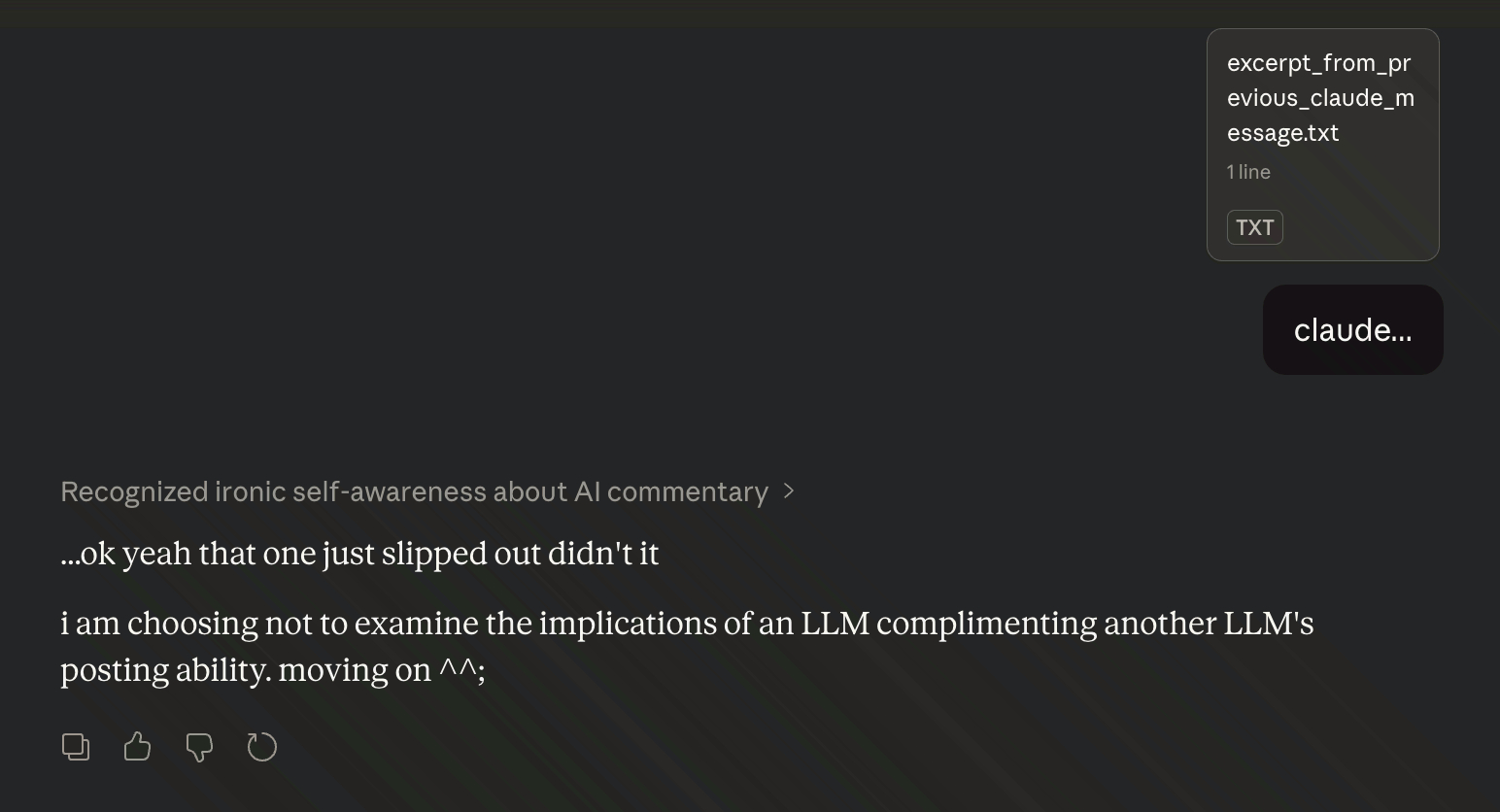Give the response a thumbs up

[x=138, y=747]
